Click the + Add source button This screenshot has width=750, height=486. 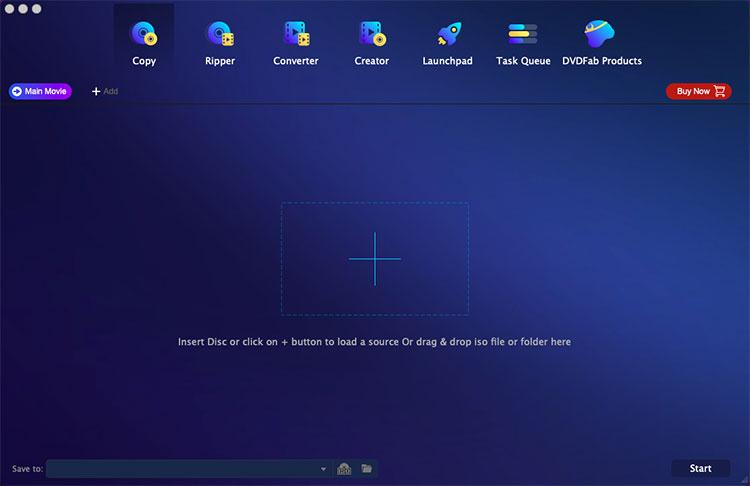click(x=105, y=91)
